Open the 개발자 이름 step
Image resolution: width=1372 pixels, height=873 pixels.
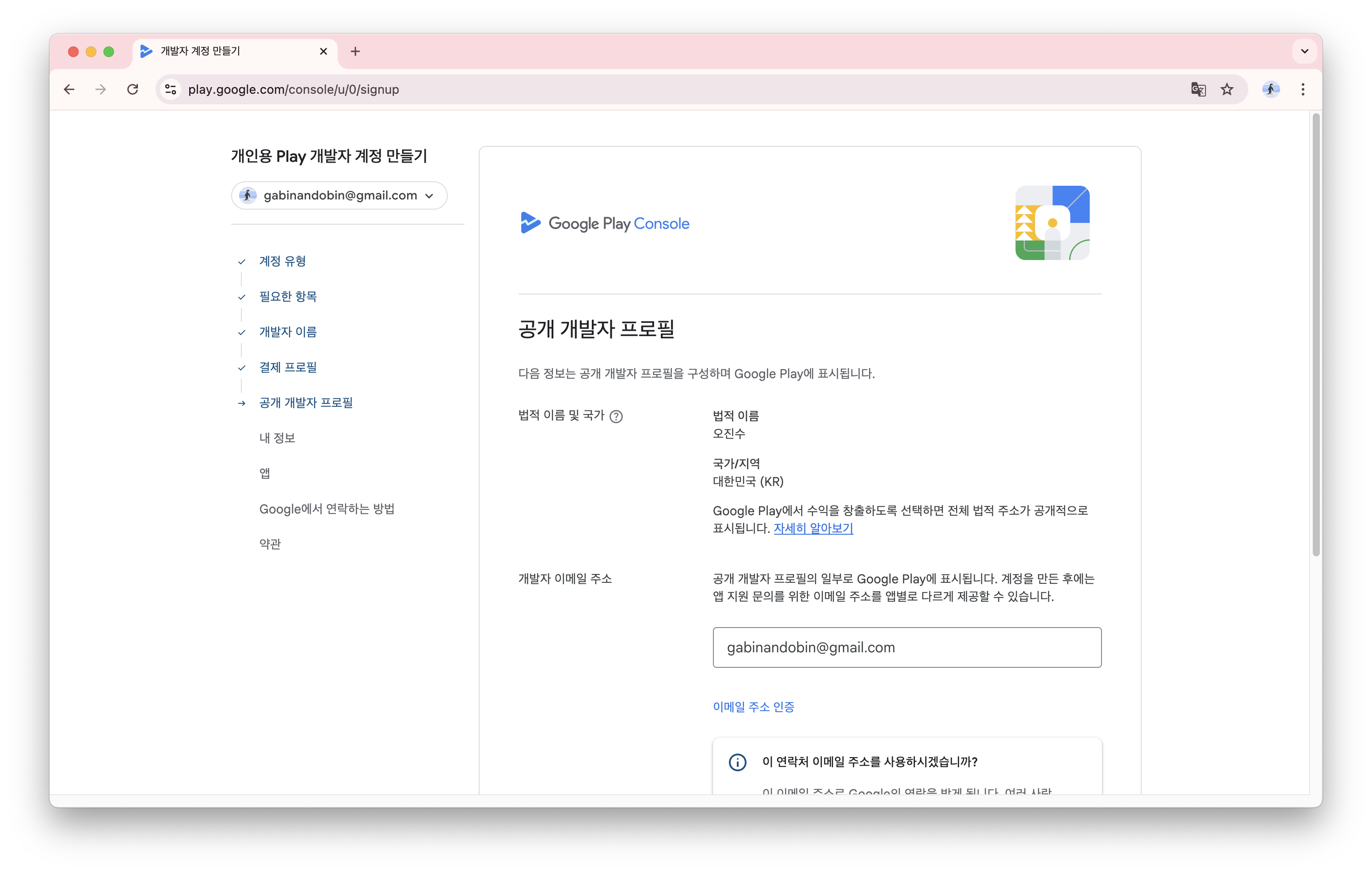288,332
